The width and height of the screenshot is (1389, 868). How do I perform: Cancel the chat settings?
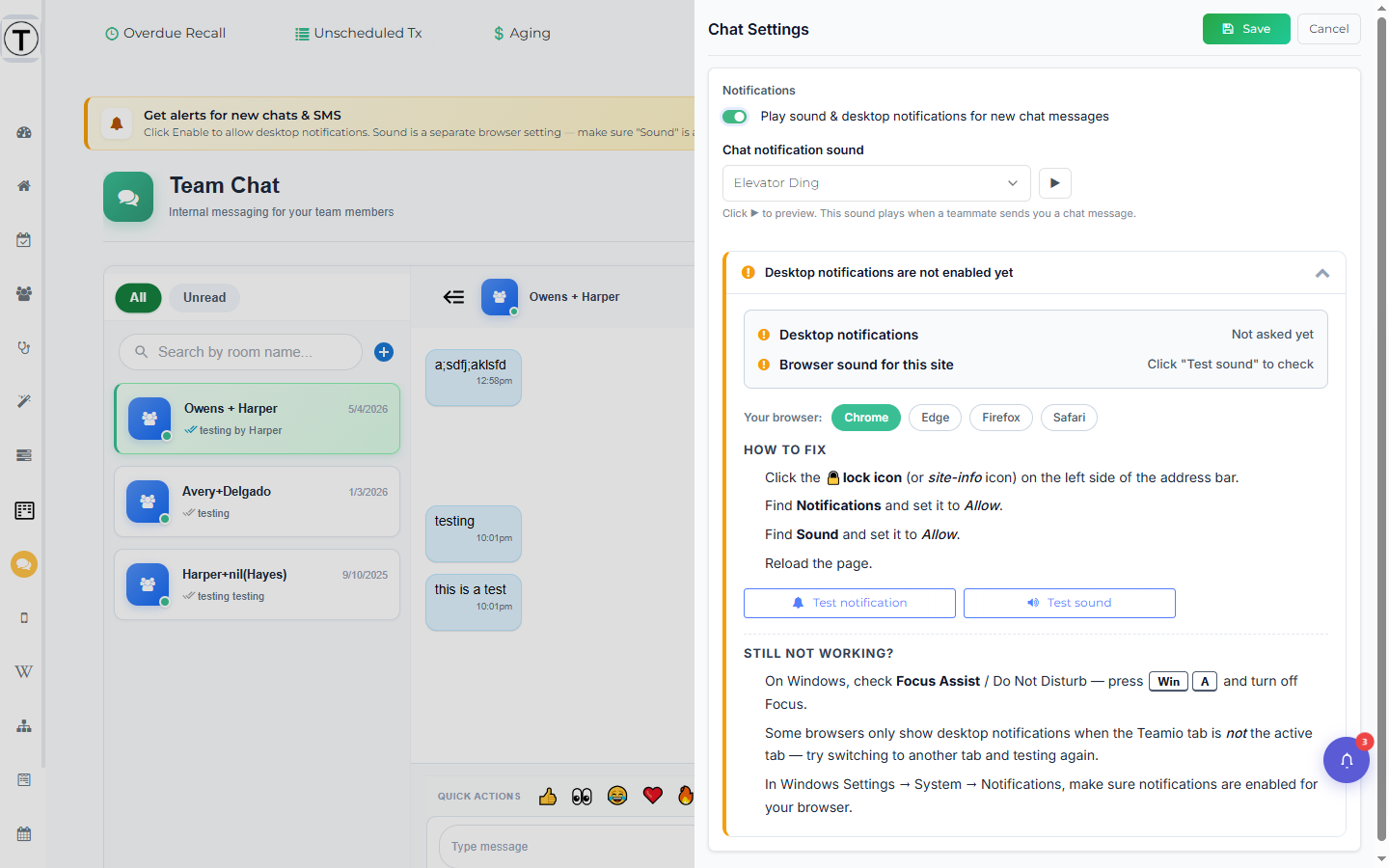(x=1329, y=29)
